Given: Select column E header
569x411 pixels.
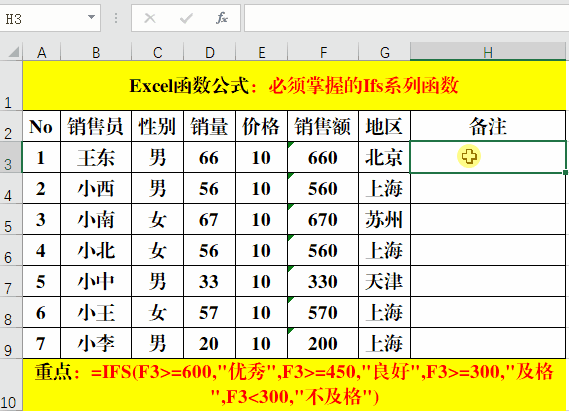Looking at the screenshot, I should [x=262, y=53].
